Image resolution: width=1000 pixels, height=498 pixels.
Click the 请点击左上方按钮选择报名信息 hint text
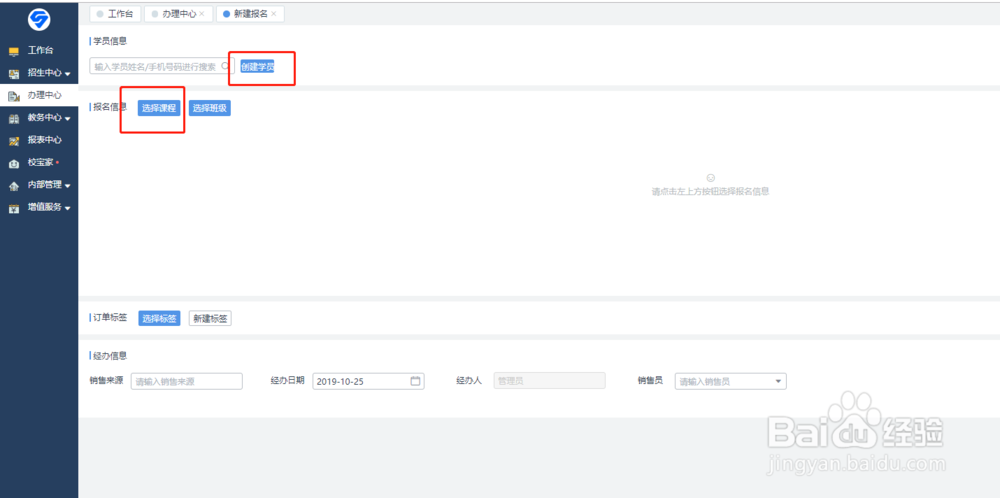pyautogui.click(x=710, y=191)
